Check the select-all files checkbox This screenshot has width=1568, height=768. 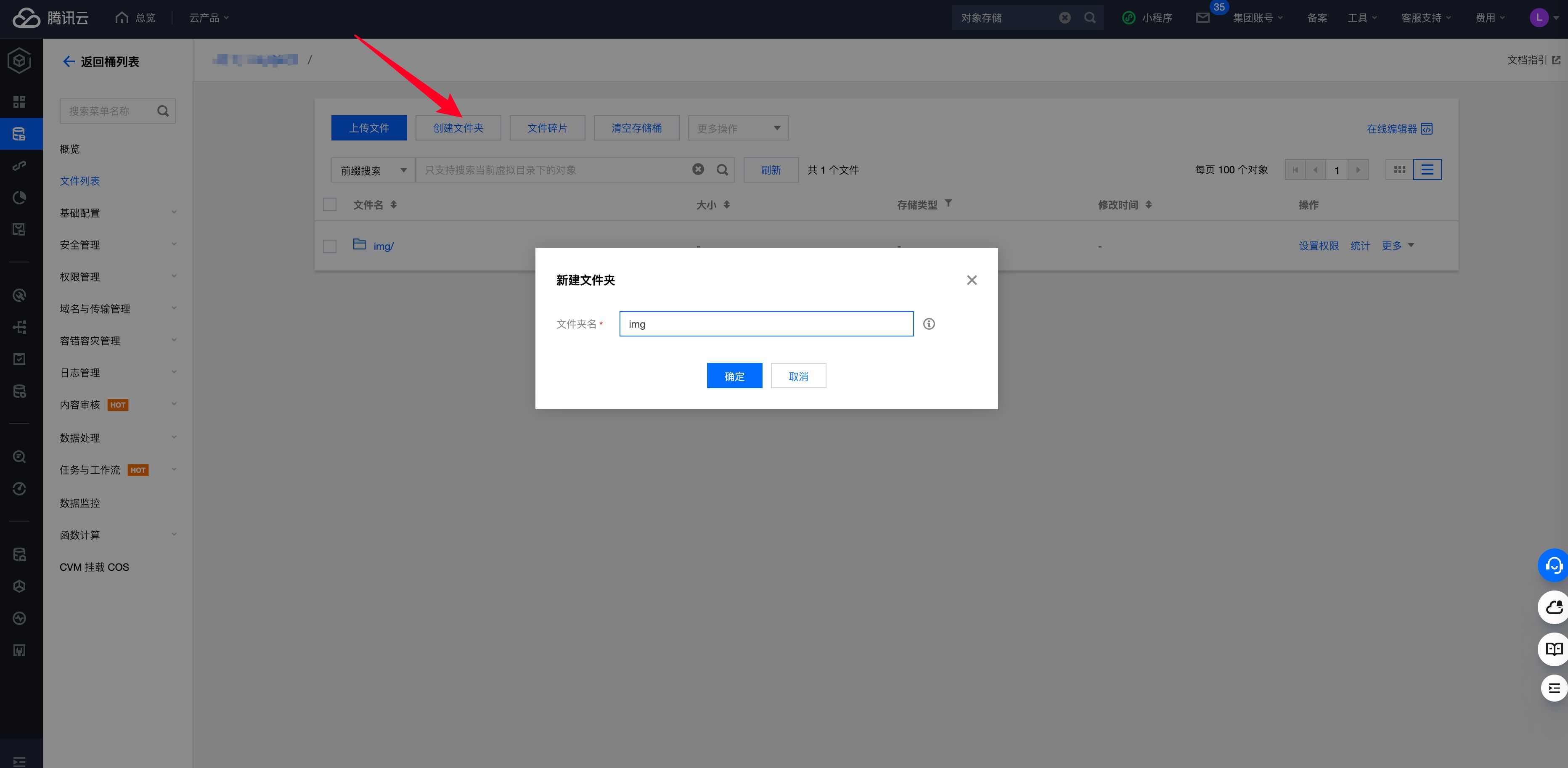point(330,204)
